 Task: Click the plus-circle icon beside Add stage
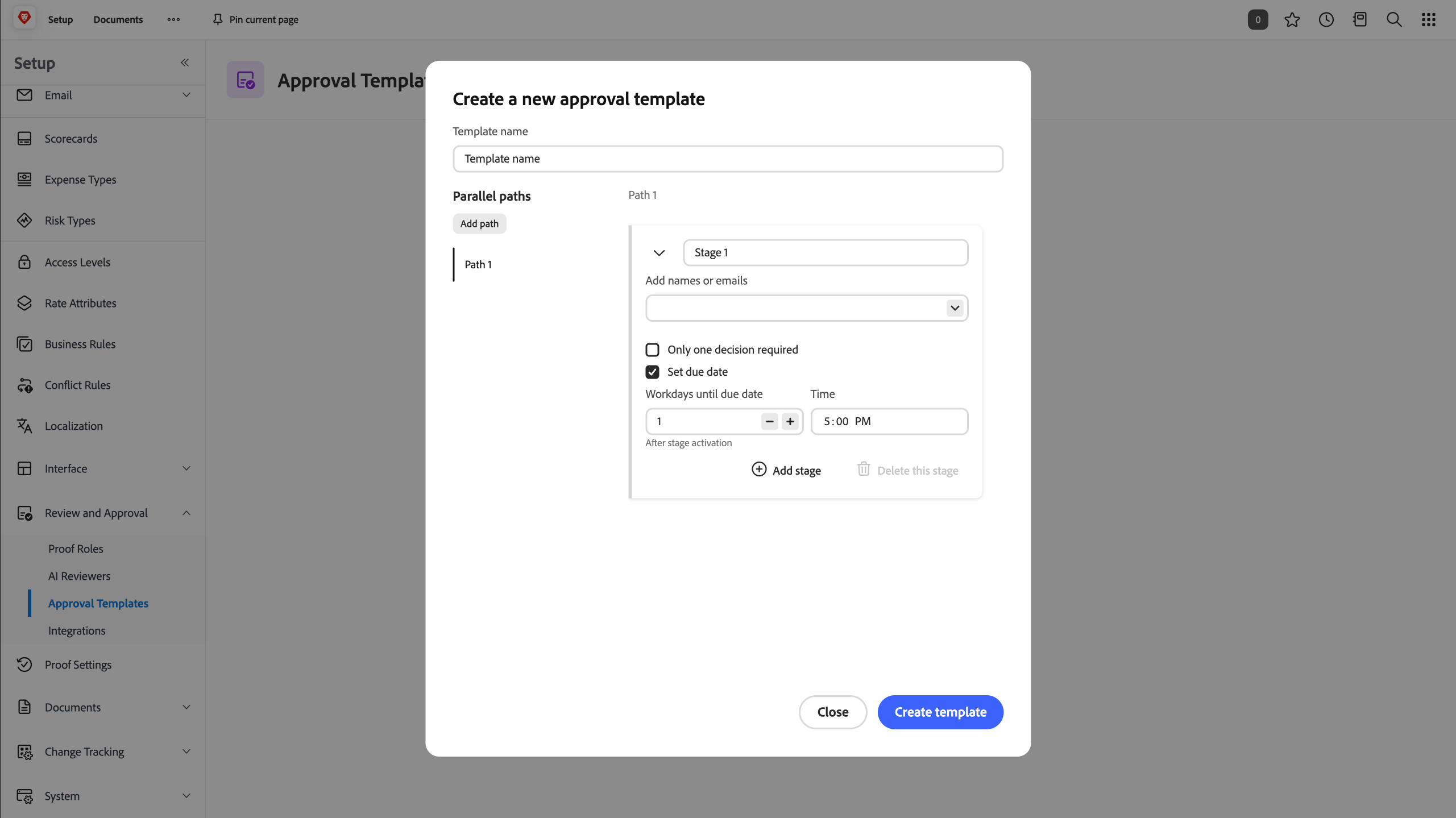759,470
